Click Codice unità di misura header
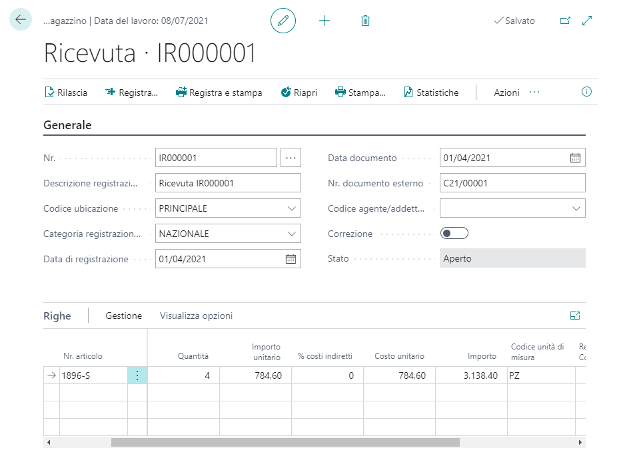Image resolution: width=644 pixels, height=452 pixels. point(537,352)
